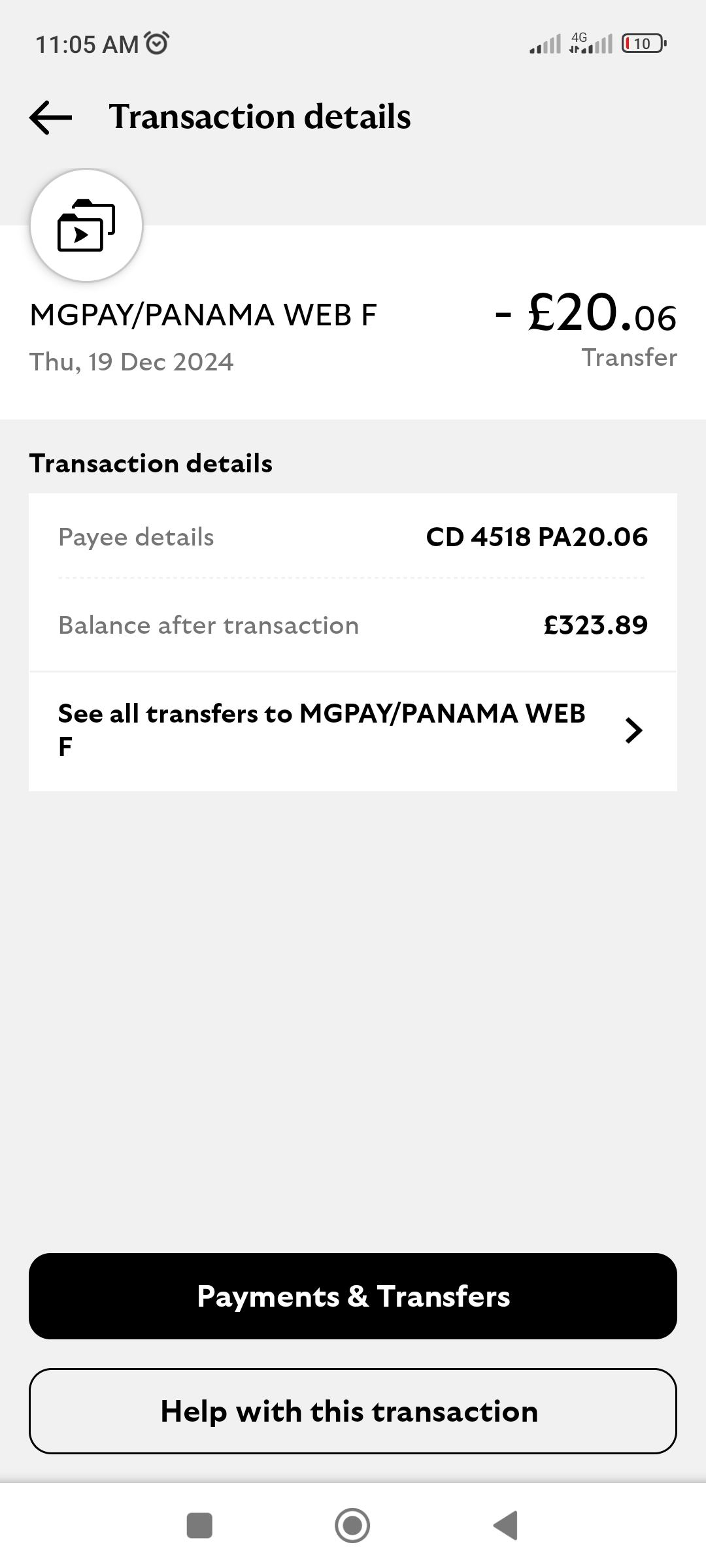The height and width of the screenshot is (1568, 706).
Task: Tap the -£20.06 transfer amount
Action: pos(586,314)
